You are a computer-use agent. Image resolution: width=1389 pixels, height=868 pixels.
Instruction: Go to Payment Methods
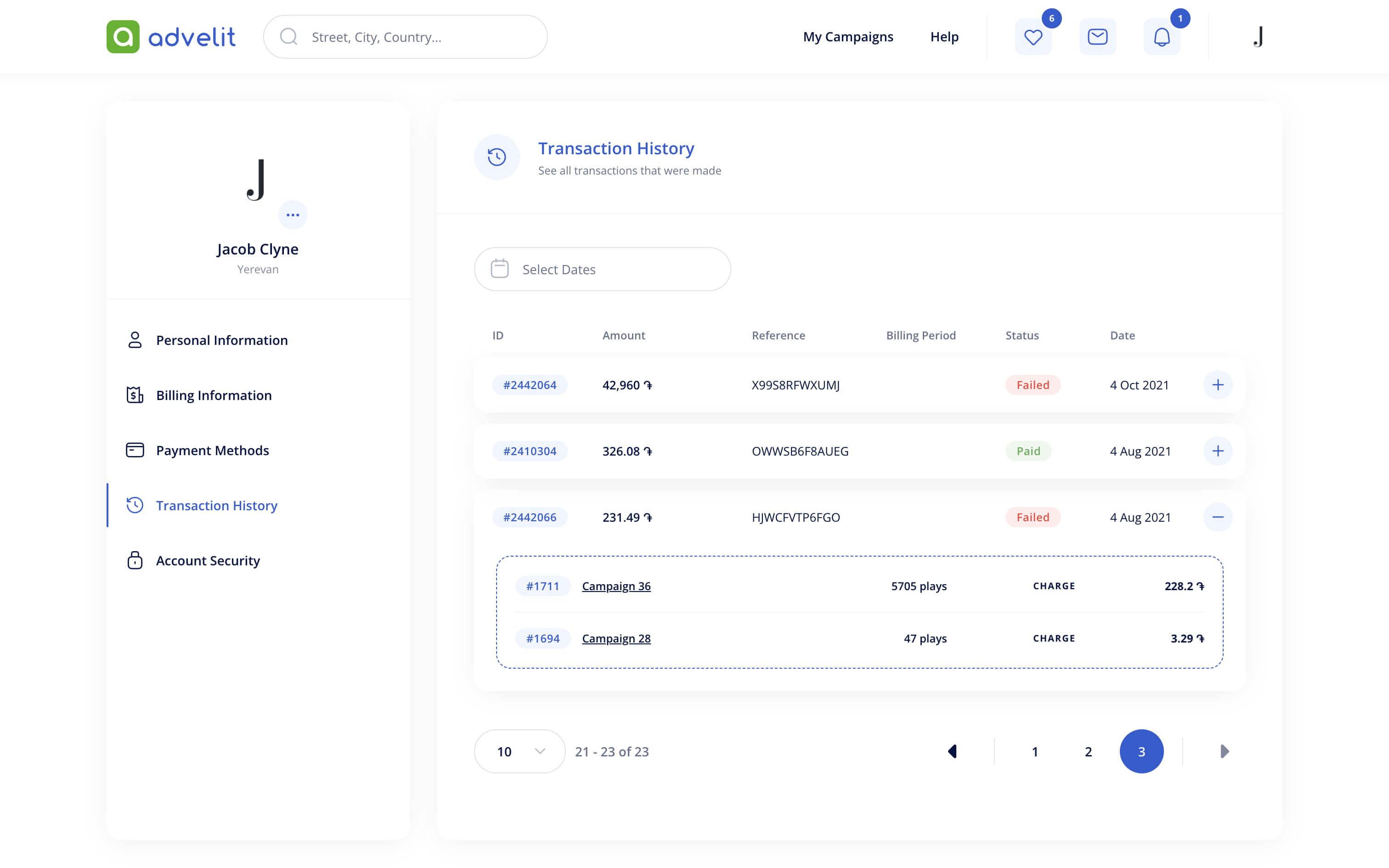coord(212,450)
